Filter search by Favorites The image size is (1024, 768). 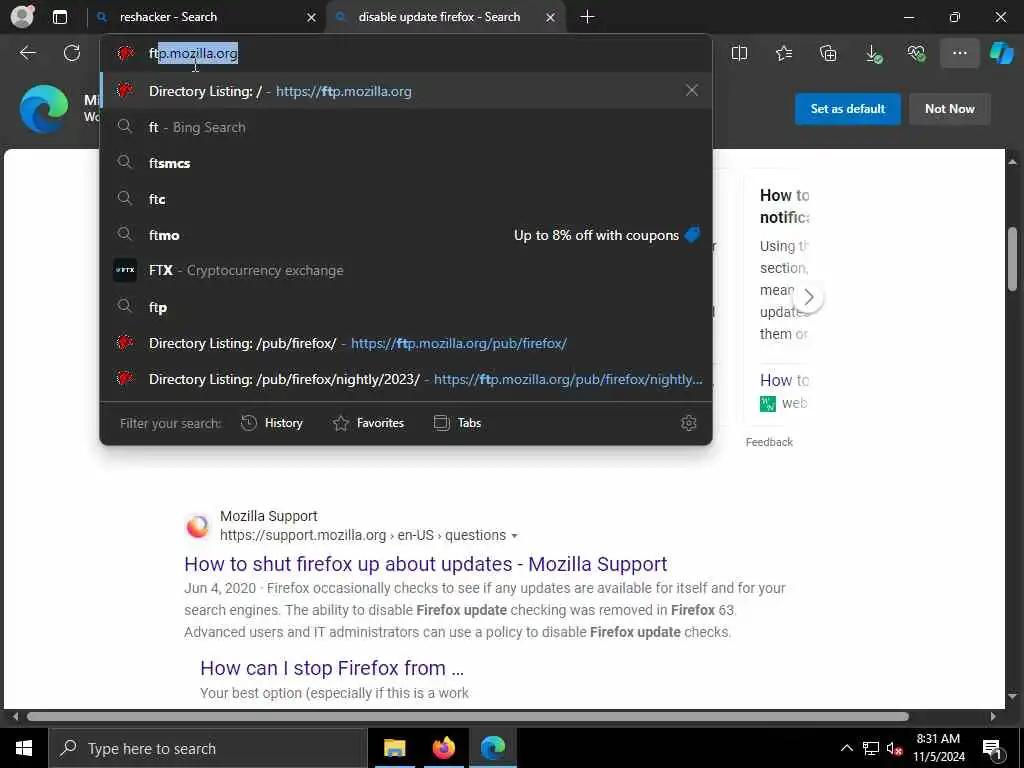pos(368,423)
